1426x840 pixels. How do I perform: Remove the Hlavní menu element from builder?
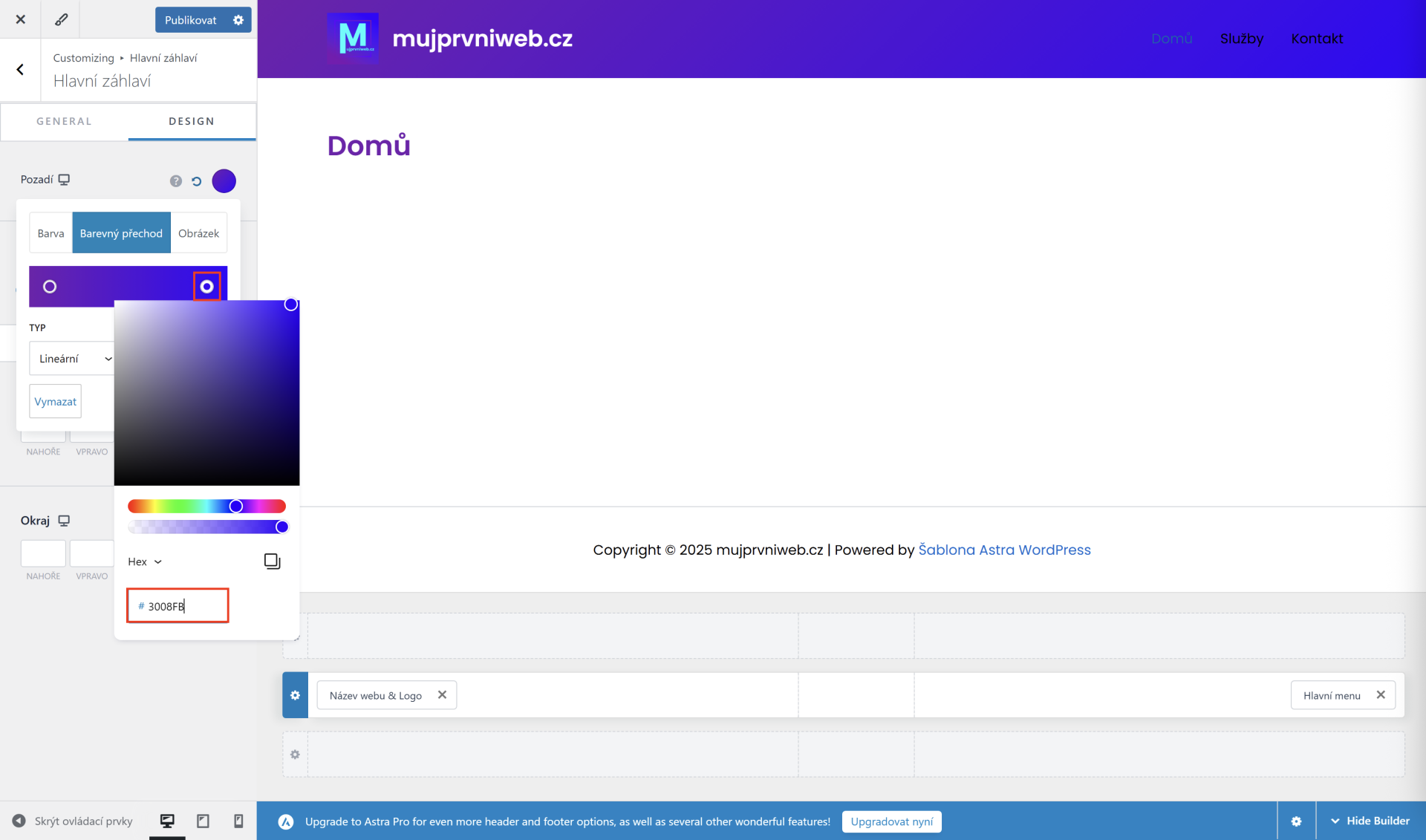1381,695
